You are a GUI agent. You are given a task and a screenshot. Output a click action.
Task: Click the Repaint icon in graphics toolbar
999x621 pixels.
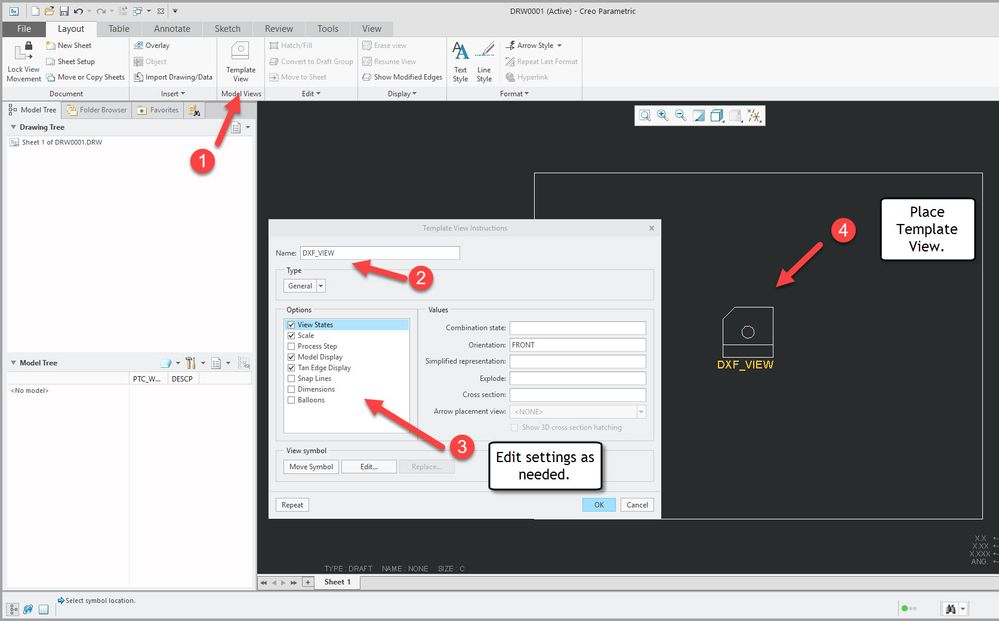699,115
